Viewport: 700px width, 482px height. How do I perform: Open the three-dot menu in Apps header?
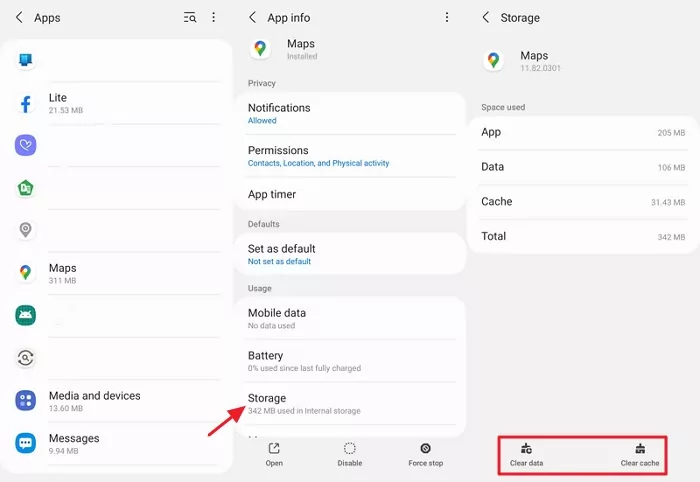point(213,18)
